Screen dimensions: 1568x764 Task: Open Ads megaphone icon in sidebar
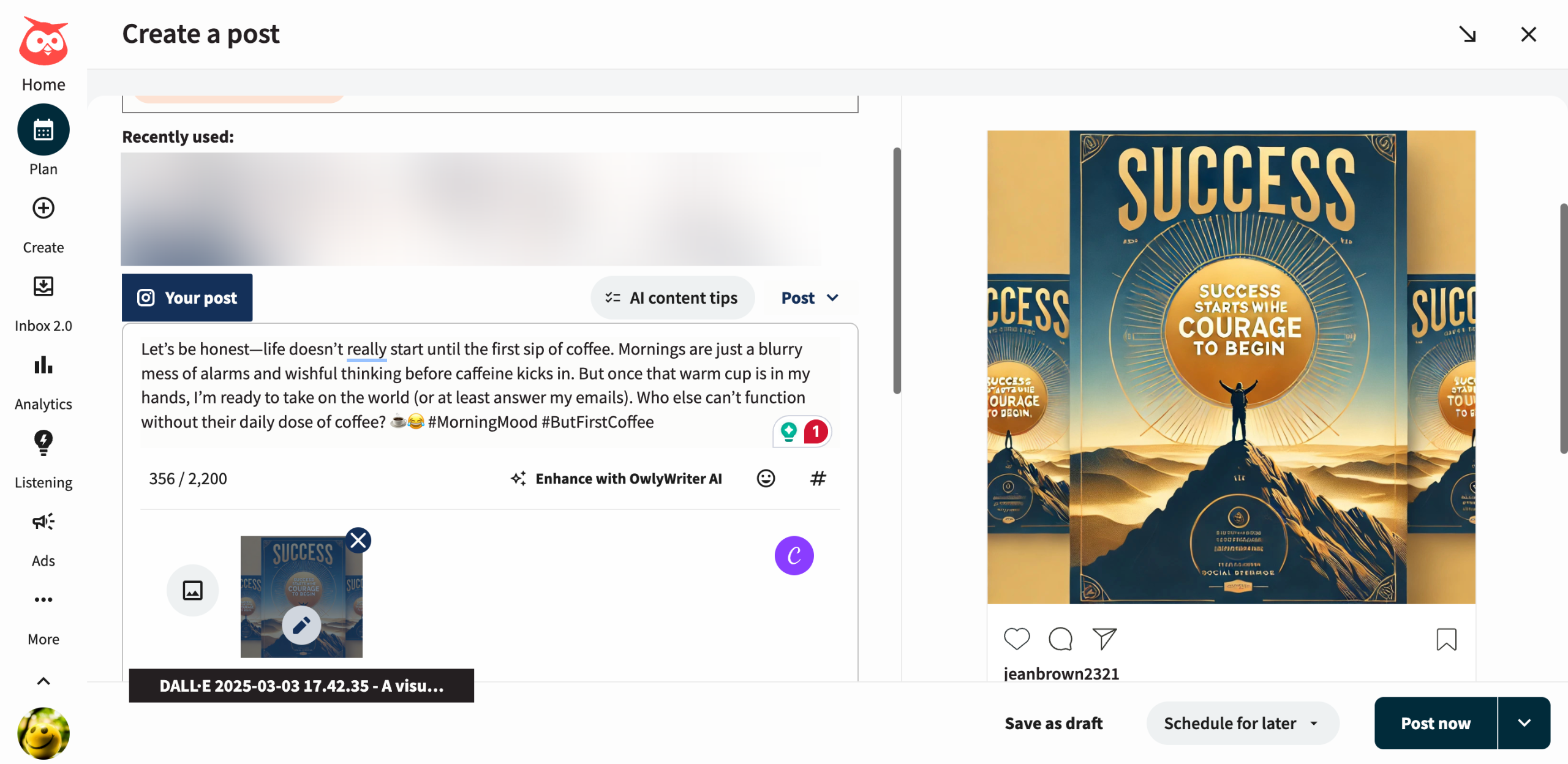pyautogui.click(x=43, y=522)
